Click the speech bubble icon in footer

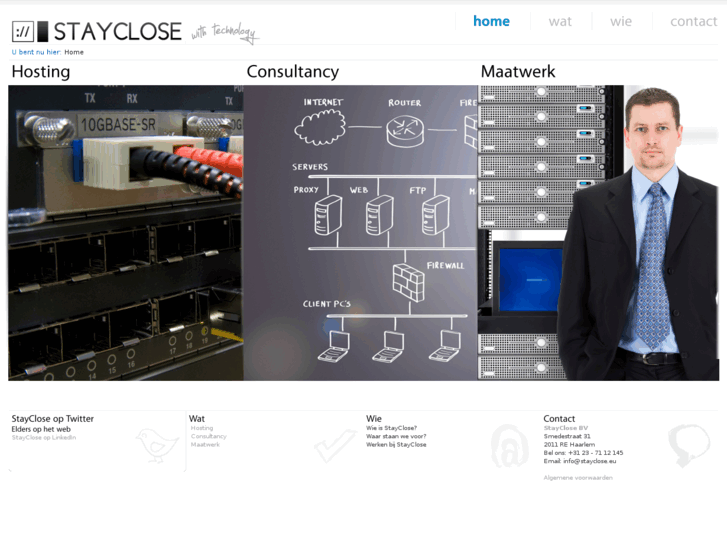(689, 445)
